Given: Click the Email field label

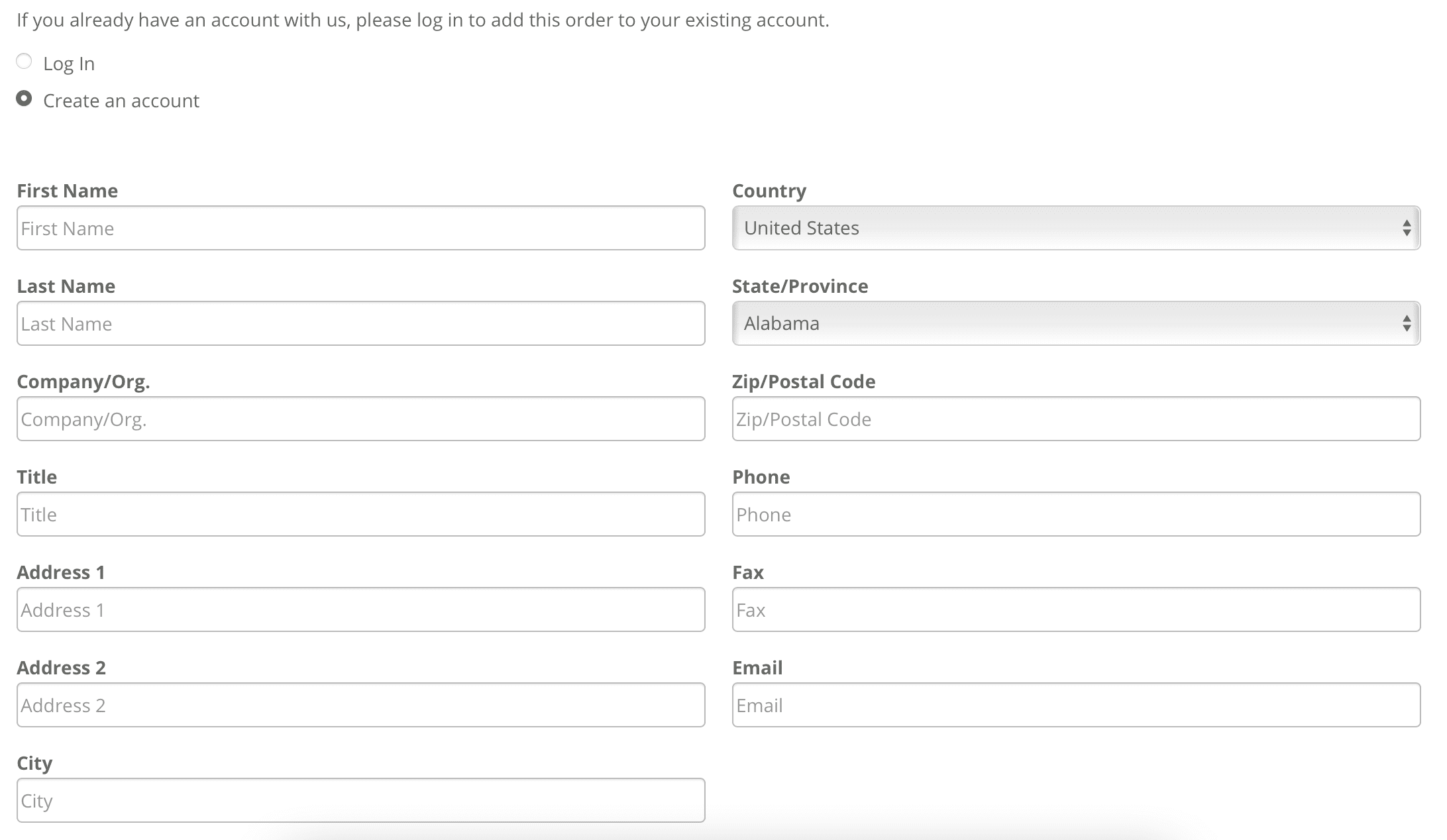Looking at the screenshot, I should click(x=757, y=668).
